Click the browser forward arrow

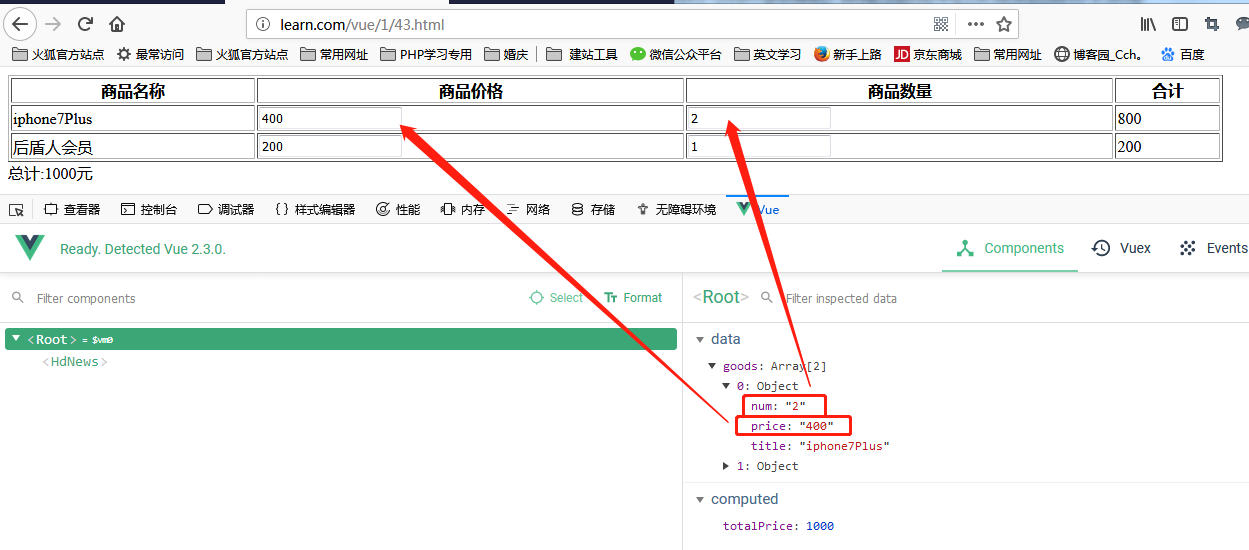pos(54,24)
